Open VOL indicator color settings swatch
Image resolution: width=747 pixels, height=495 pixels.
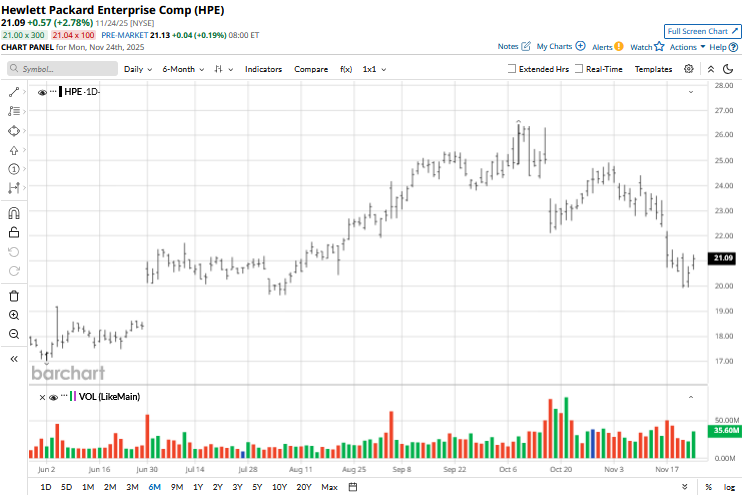(73, 396)
